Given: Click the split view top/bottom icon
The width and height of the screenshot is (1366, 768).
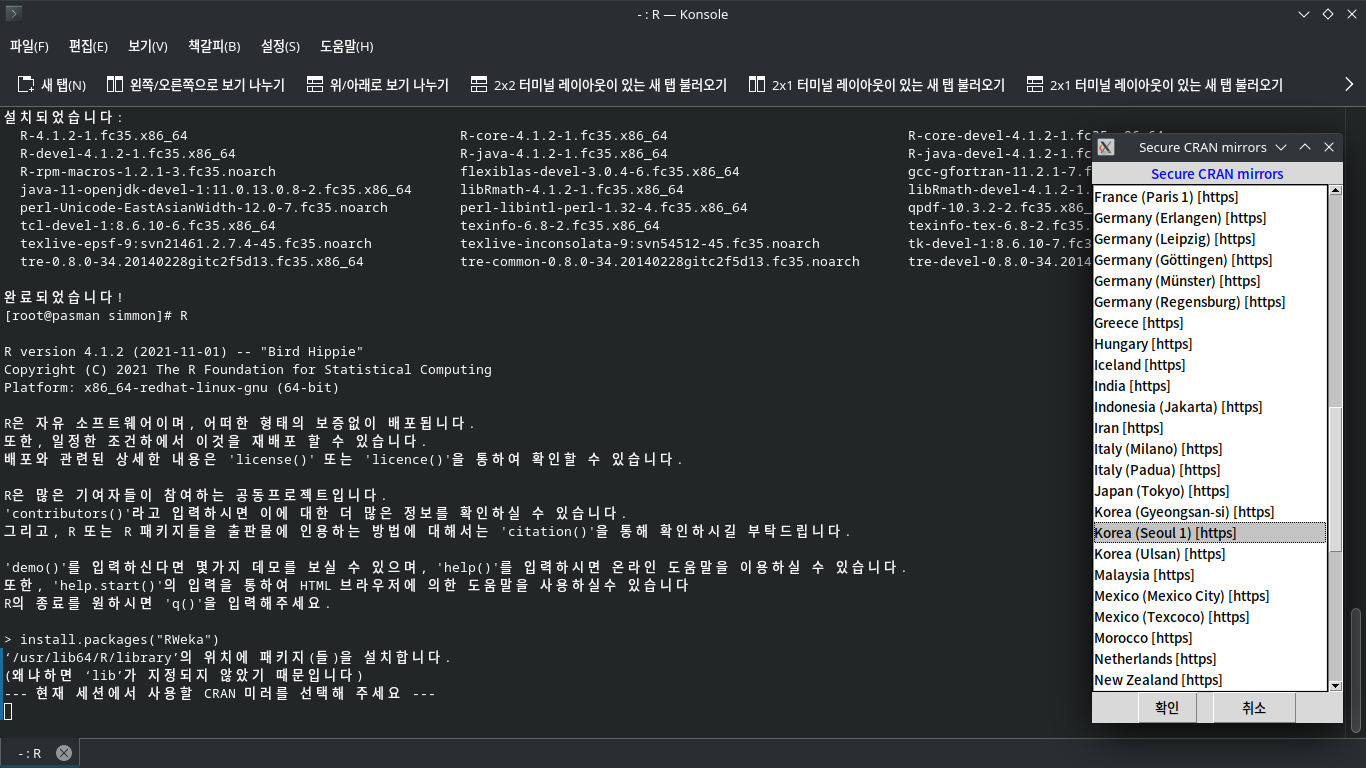Looking at the screenshot, I should coord(315,85).
